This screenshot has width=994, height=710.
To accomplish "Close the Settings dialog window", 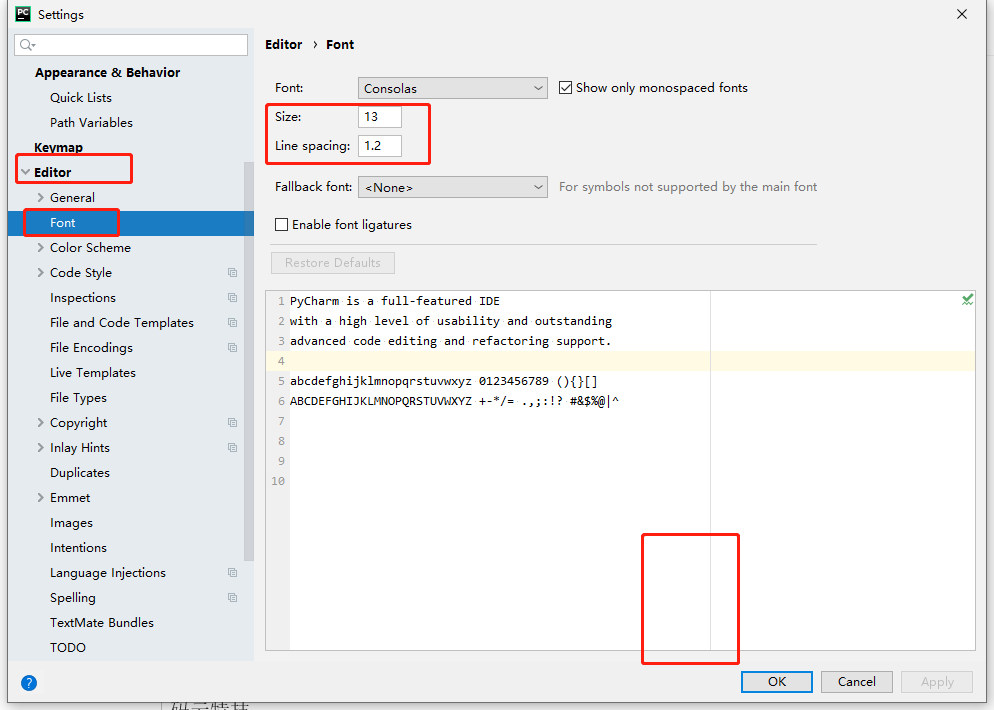I will point(962,14).
